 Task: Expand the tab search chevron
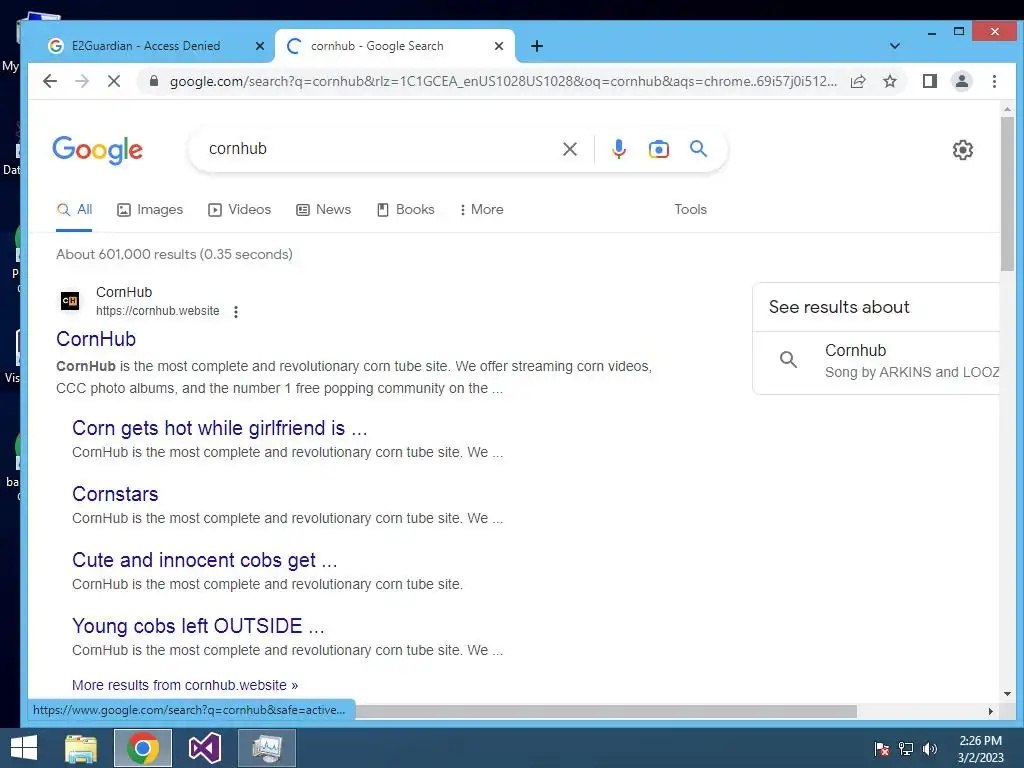[895, 46]
